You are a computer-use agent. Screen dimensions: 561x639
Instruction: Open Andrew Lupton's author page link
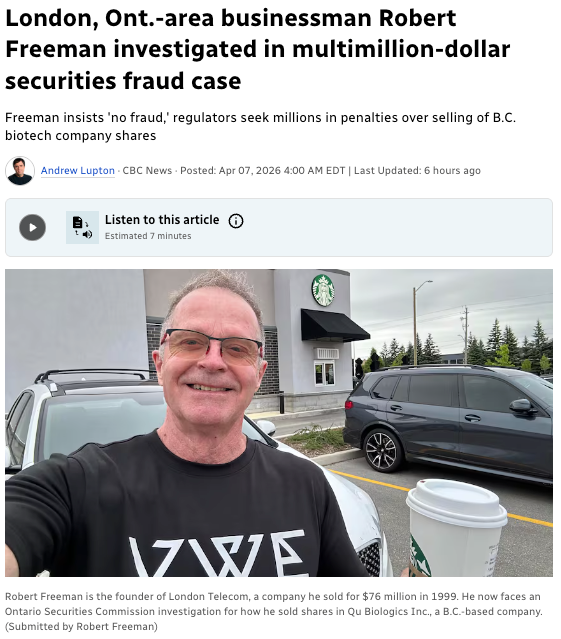point(77,170)
